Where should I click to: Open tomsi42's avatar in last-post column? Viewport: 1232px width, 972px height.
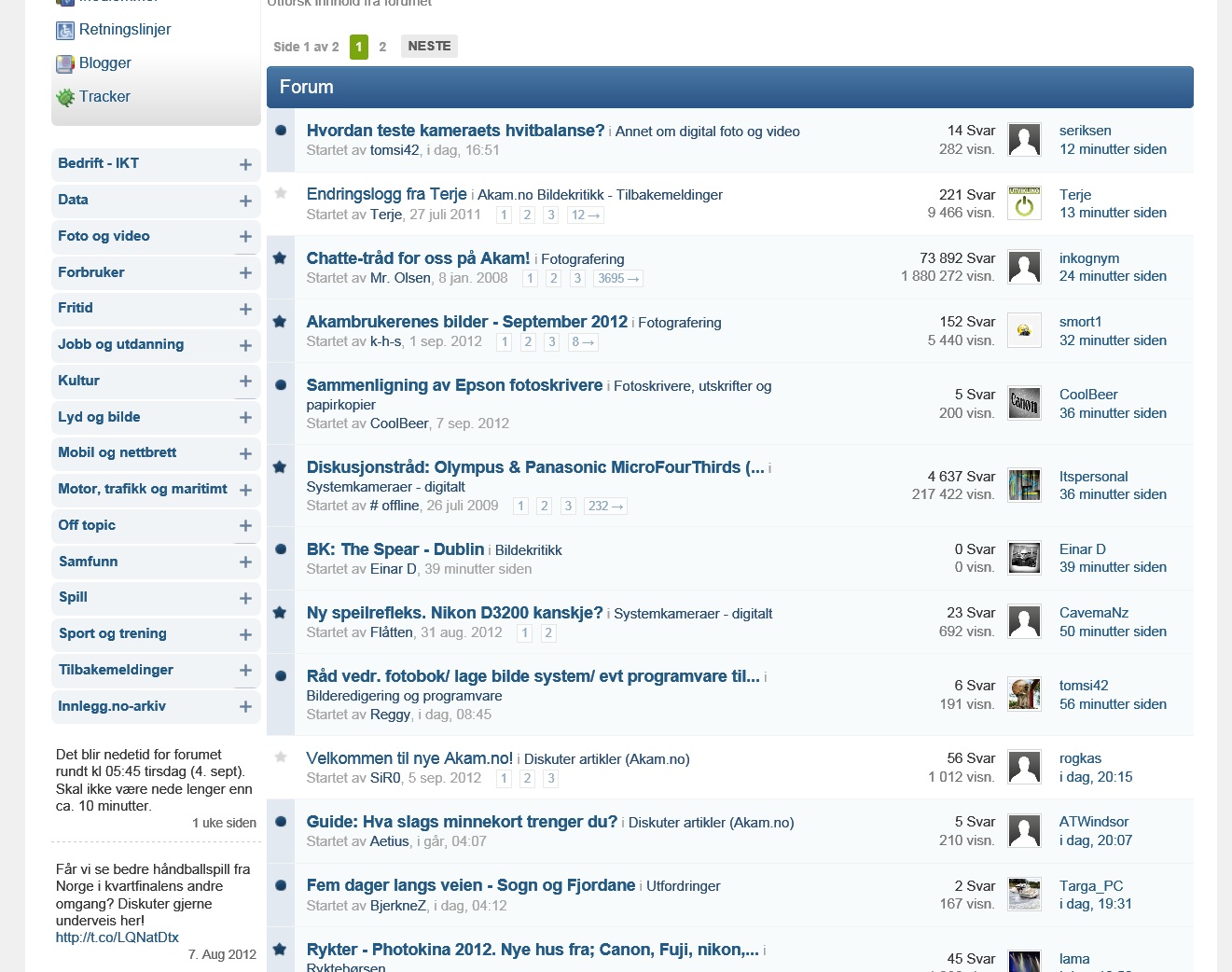(1024, 694)
